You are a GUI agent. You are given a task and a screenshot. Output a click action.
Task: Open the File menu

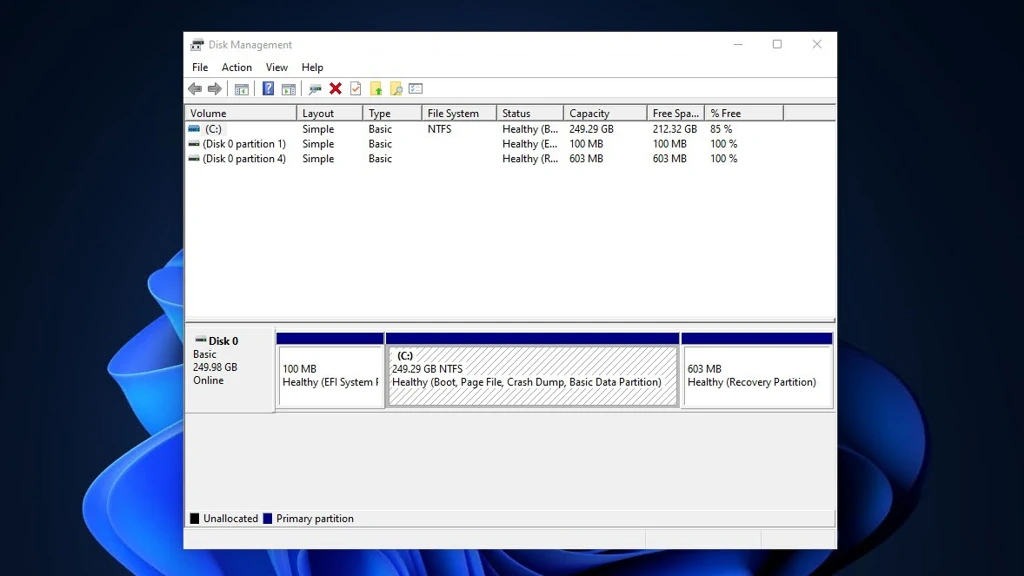[x=200, y=67]
